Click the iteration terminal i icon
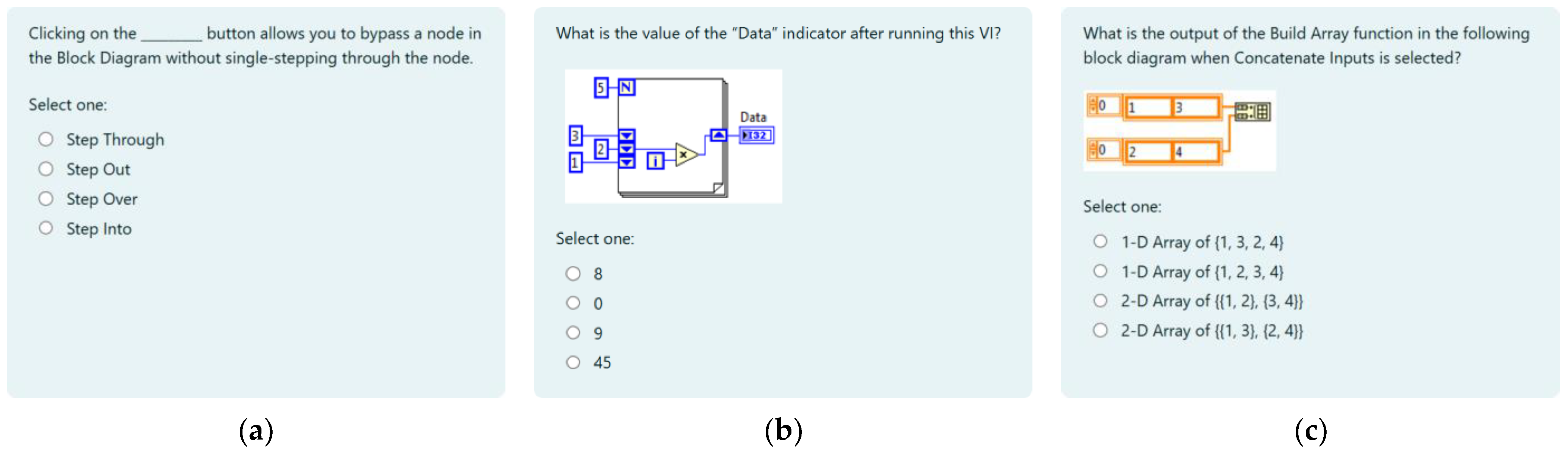1568x457 pixels. pyautogui.click(x=655, y=161)
